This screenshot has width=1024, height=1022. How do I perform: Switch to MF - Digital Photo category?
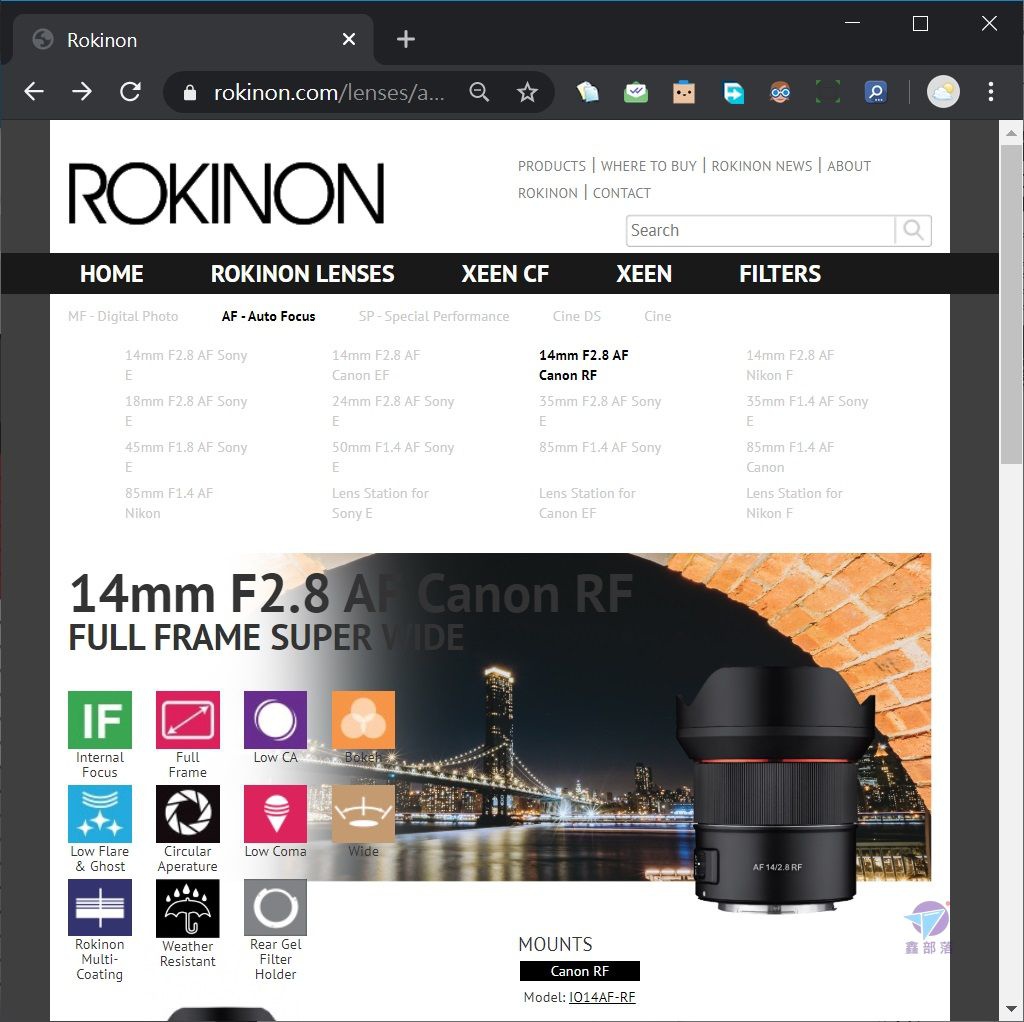point(123,316)
